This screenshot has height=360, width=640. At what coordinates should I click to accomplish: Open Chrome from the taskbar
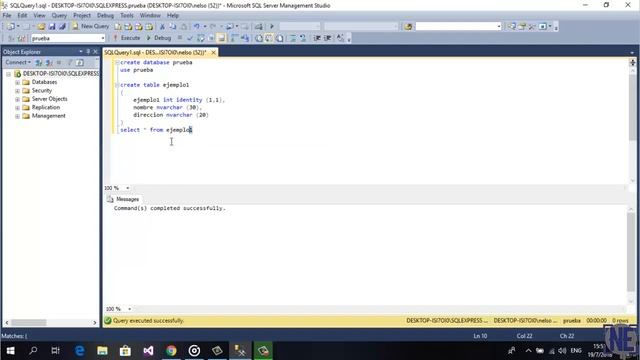tap(171, 351)
